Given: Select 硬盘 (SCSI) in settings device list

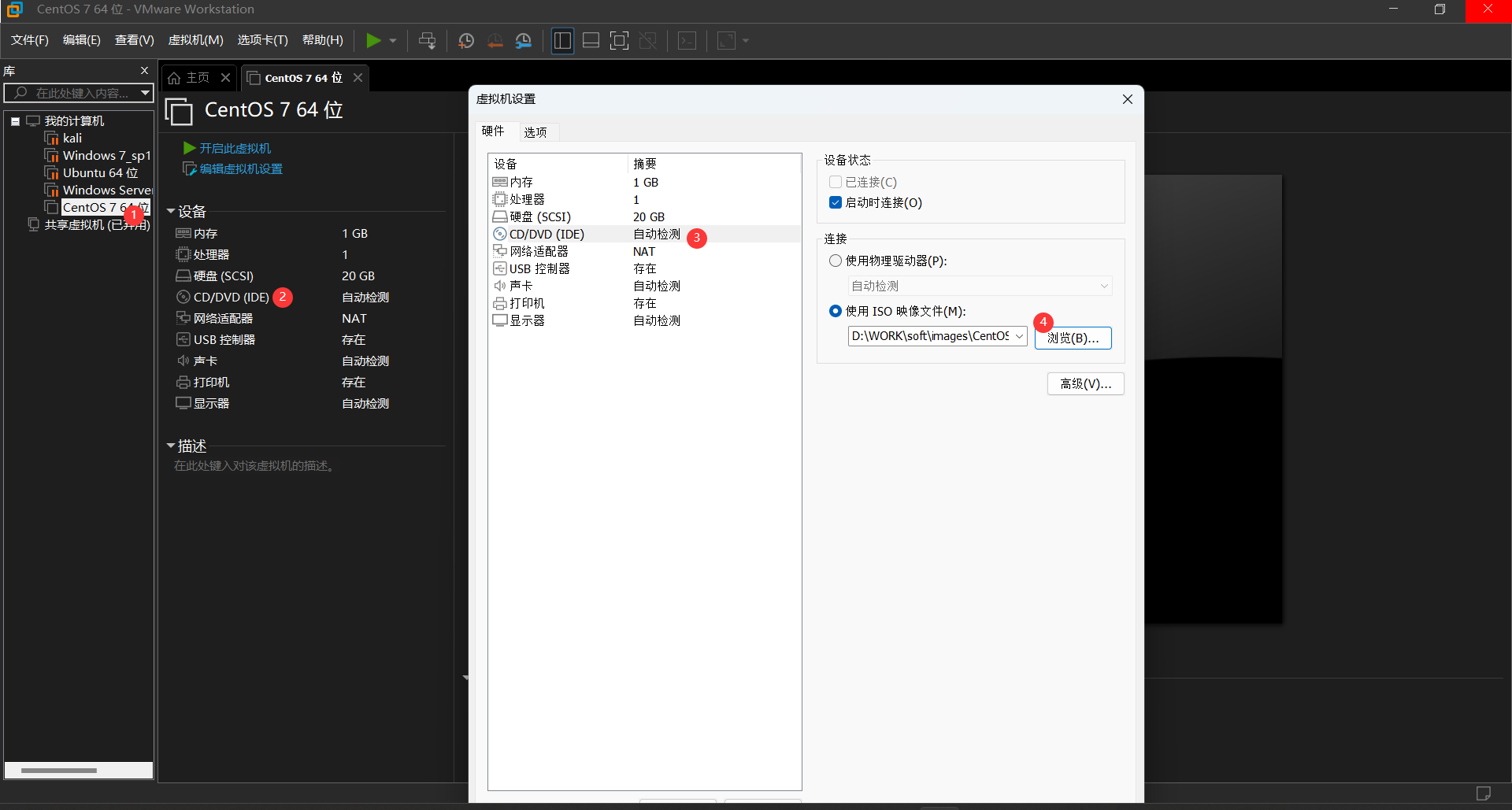Looking at the screenshot, I should click(x=644, y=216).
